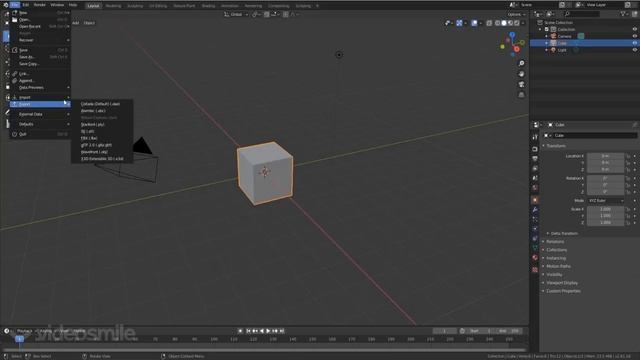Viewport: 640px width, 360px height.
Task: Open the Material properties tab icon
Action: coord(535,258)
